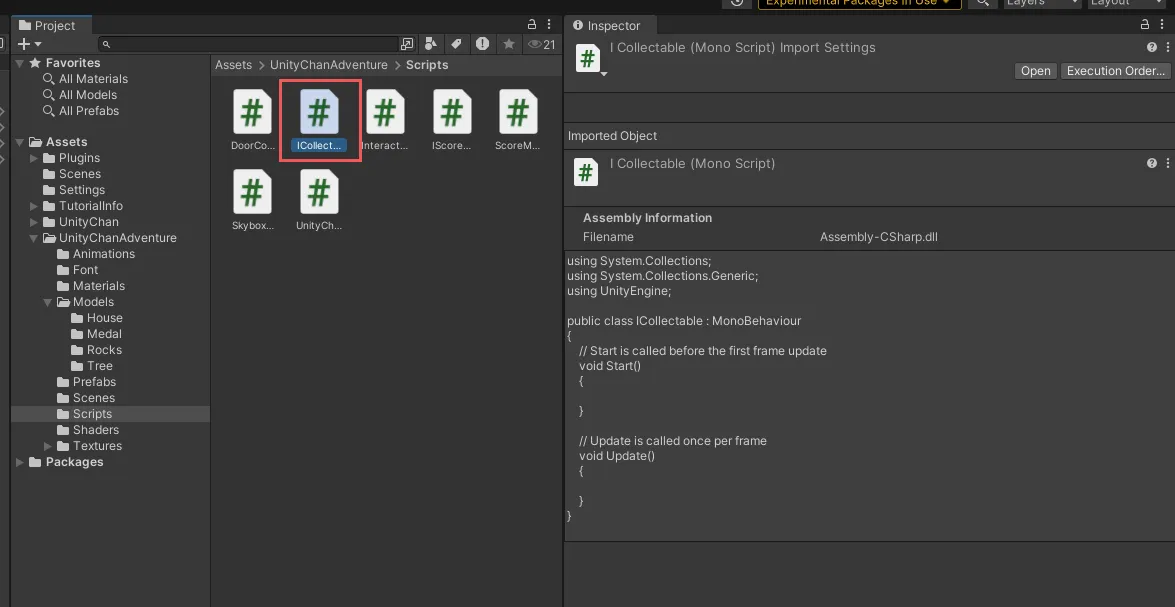1175x607 pixels.
Task: Open the DoorCo... script asset
Action: [252, 113]
